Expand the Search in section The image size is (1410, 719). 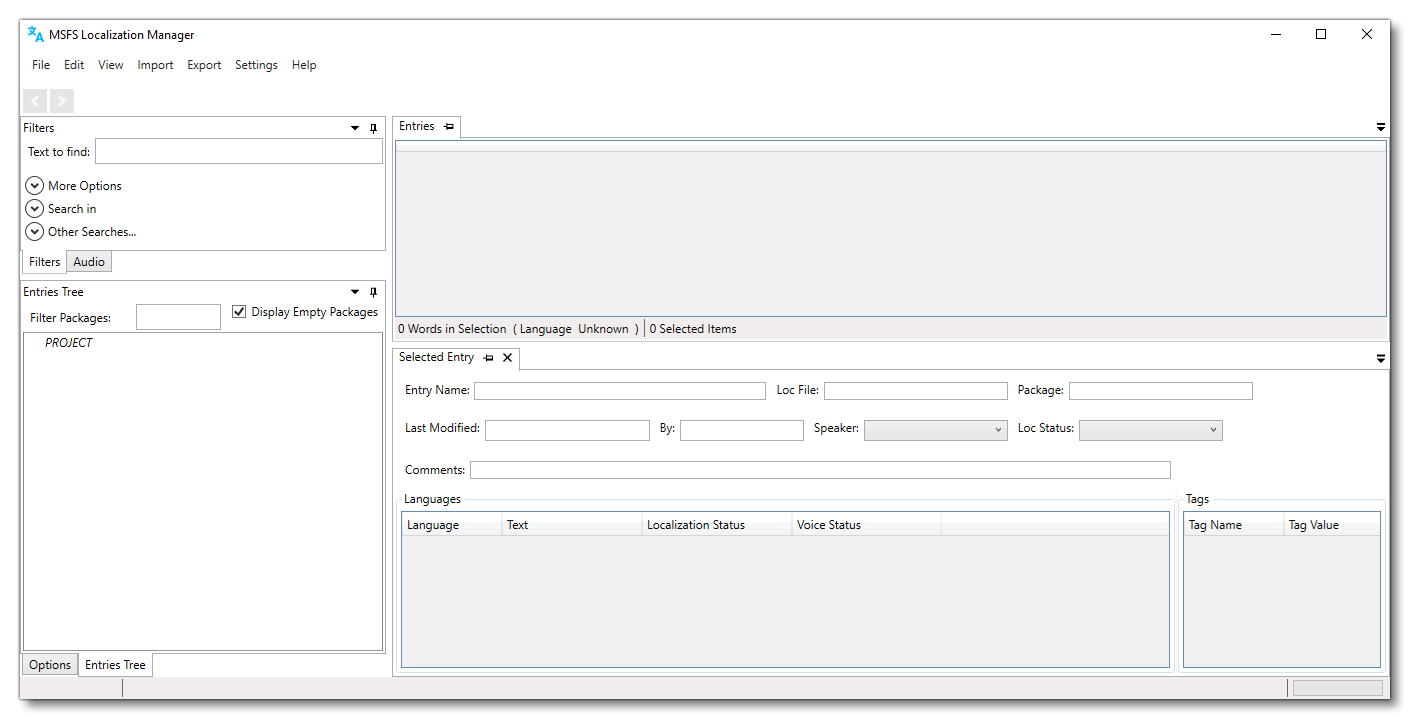[x=35, y=208]
